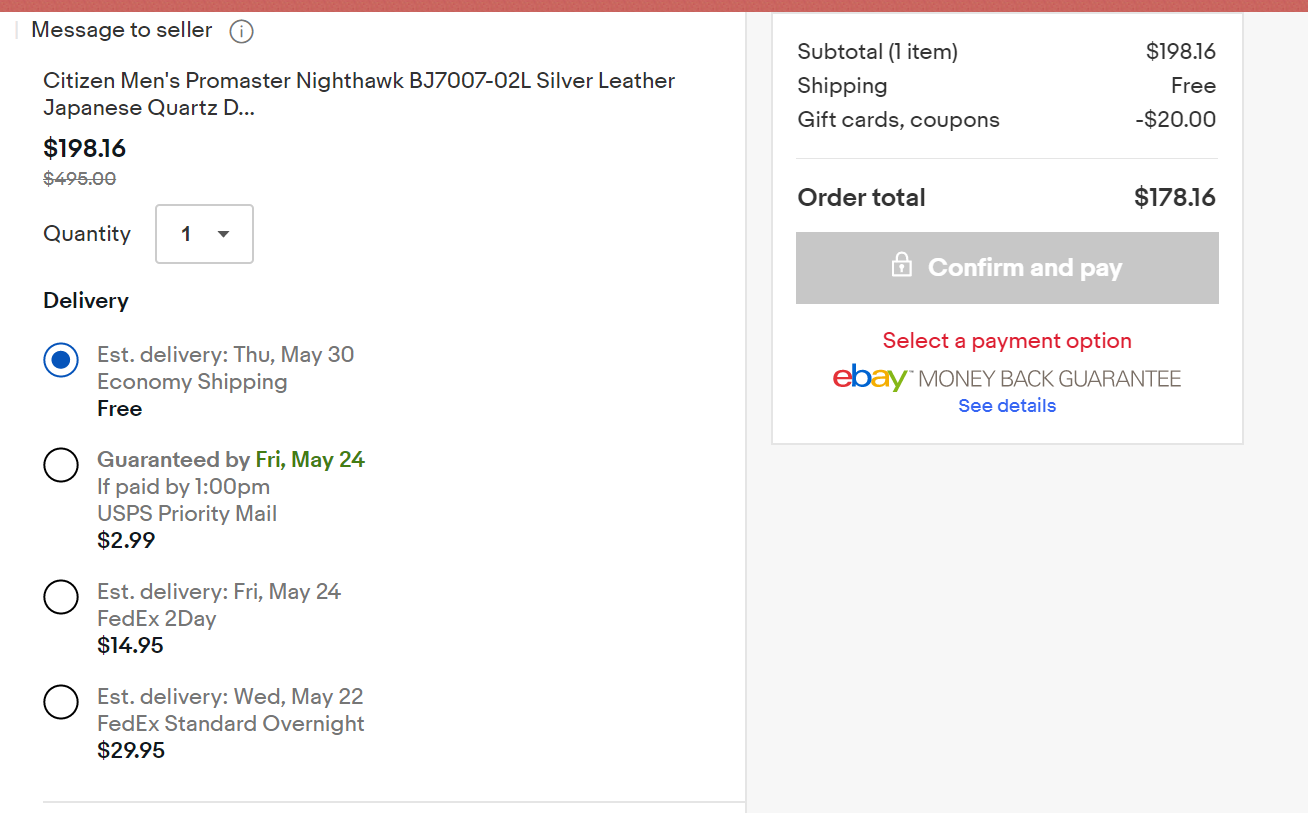The width and height of the screenshot is (1308, 813).
Task: Click the Citizen Promaster Nighthawk item title
Action: coord(359,94)
